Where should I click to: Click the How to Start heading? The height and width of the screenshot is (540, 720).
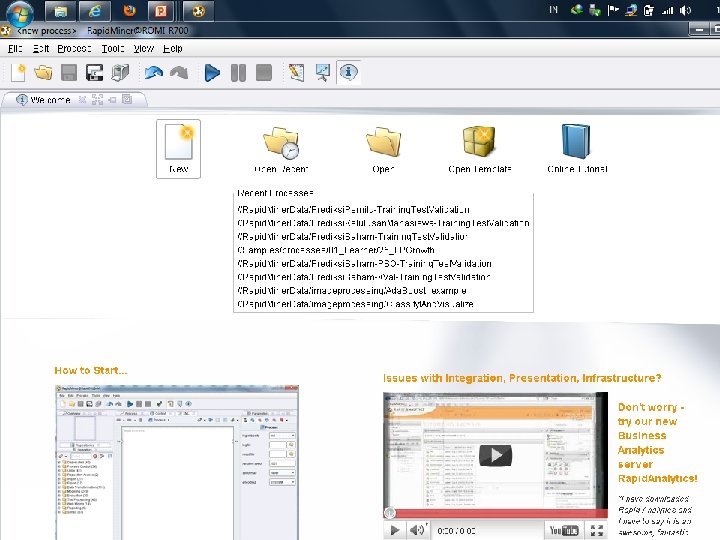pyautogui.click(x=90, y=371)
